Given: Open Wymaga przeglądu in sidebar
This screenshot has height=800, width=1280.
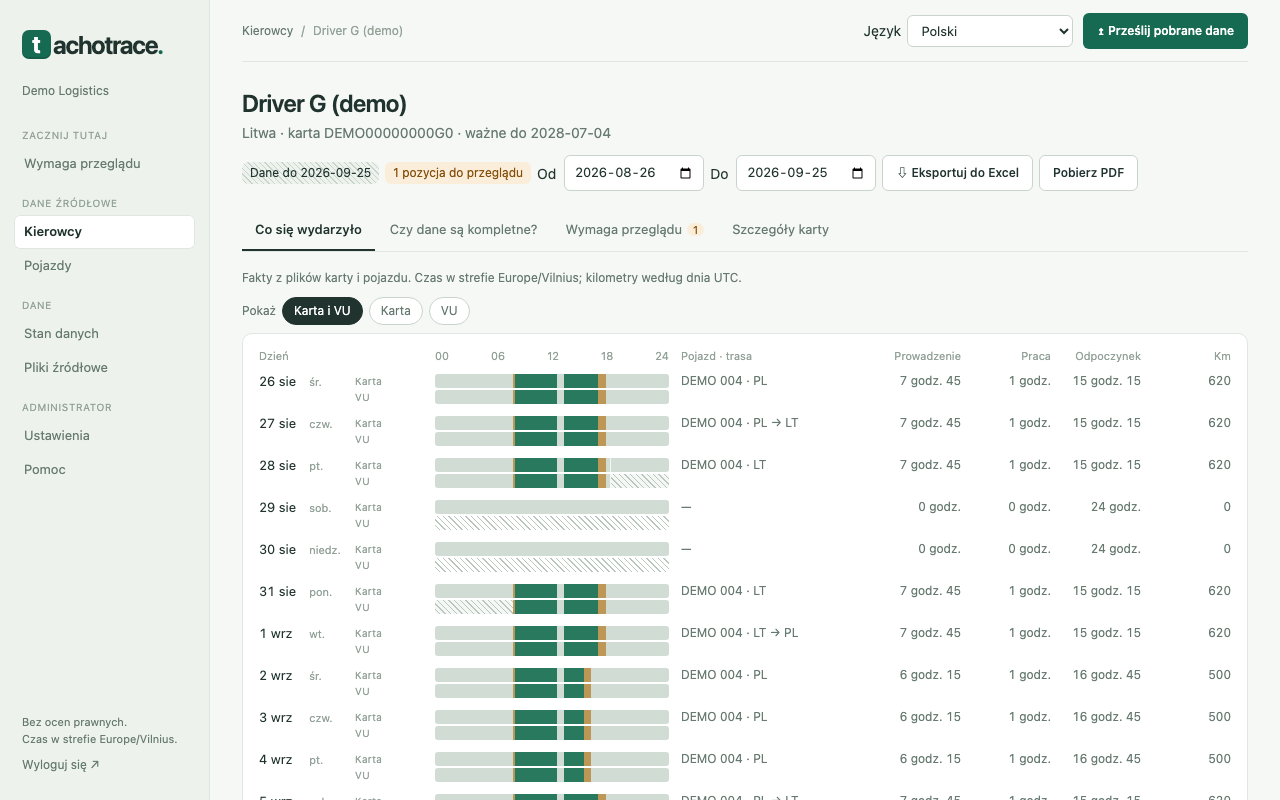Looking at the screenshot, I should [x=104, y=163].
